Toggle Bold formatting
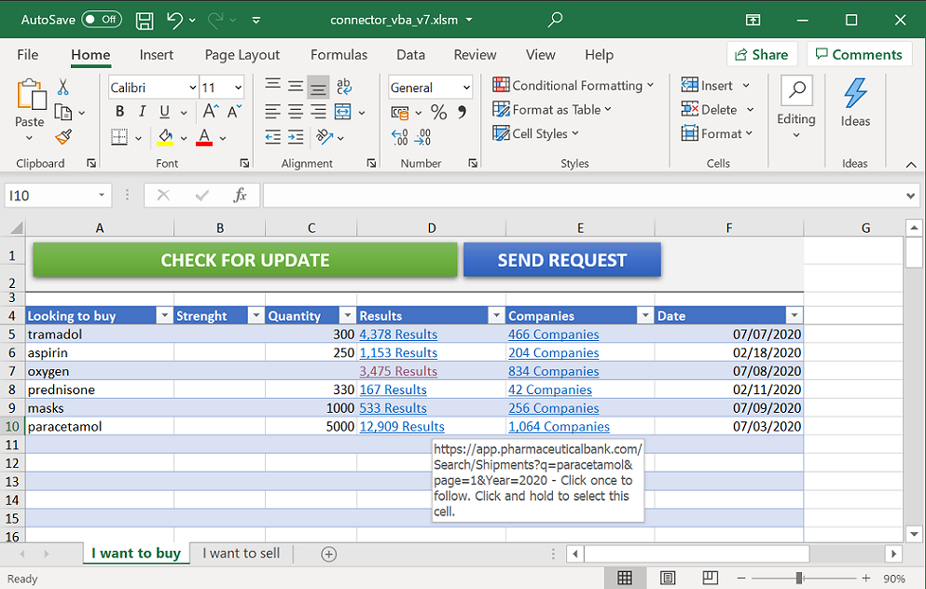This screenshot has height=589, width=926. tap(118, 112)
